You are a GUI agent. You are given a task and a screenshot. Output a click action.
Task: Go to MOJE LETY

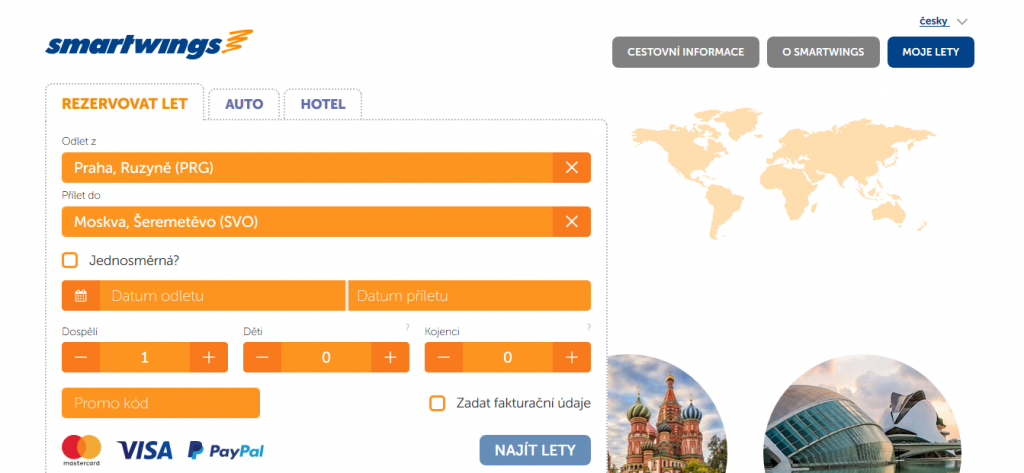pyautogui.click(x=931, y=52)
